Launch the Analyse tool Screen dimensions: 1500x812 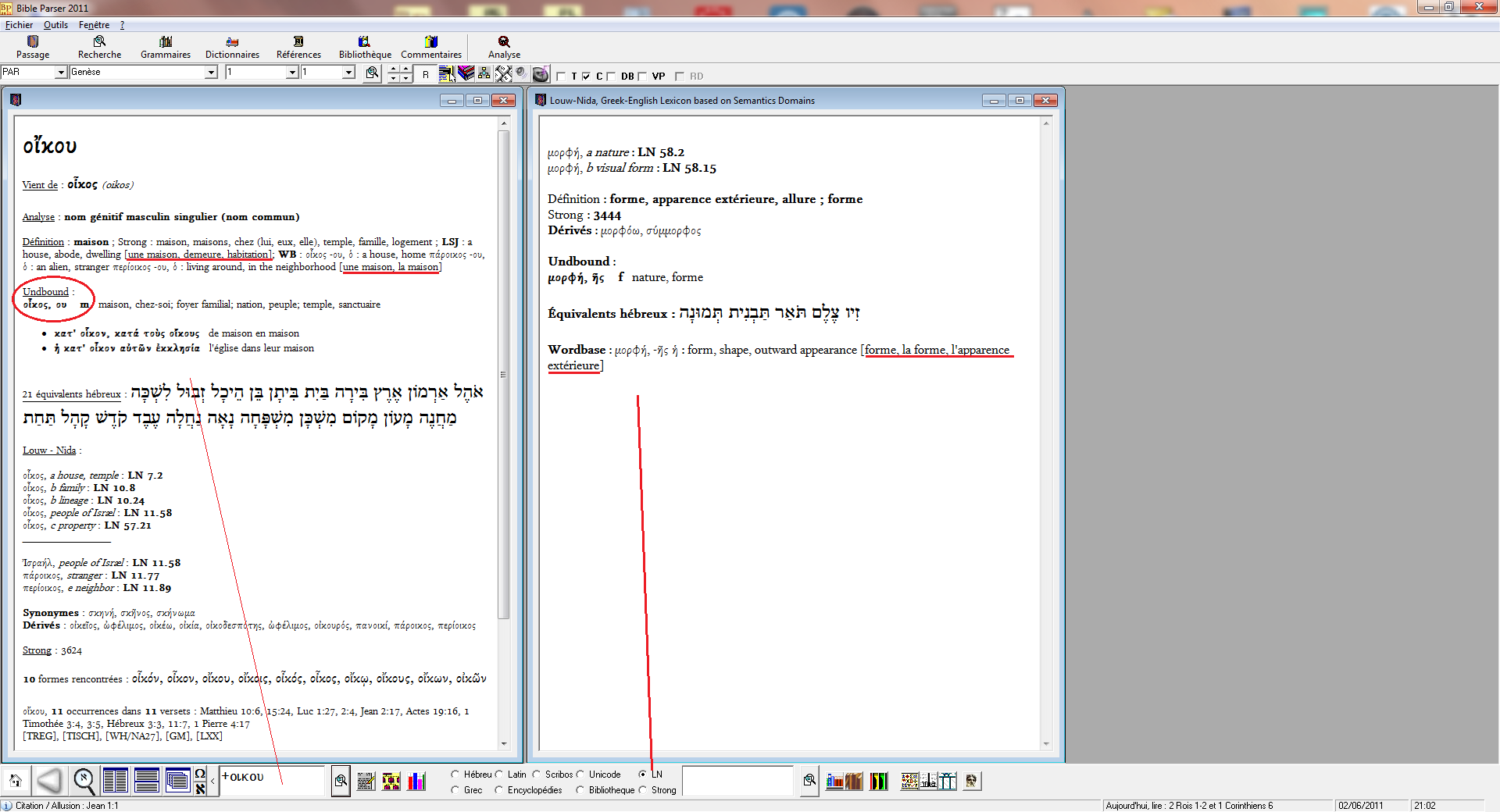[x=504, y=48]
